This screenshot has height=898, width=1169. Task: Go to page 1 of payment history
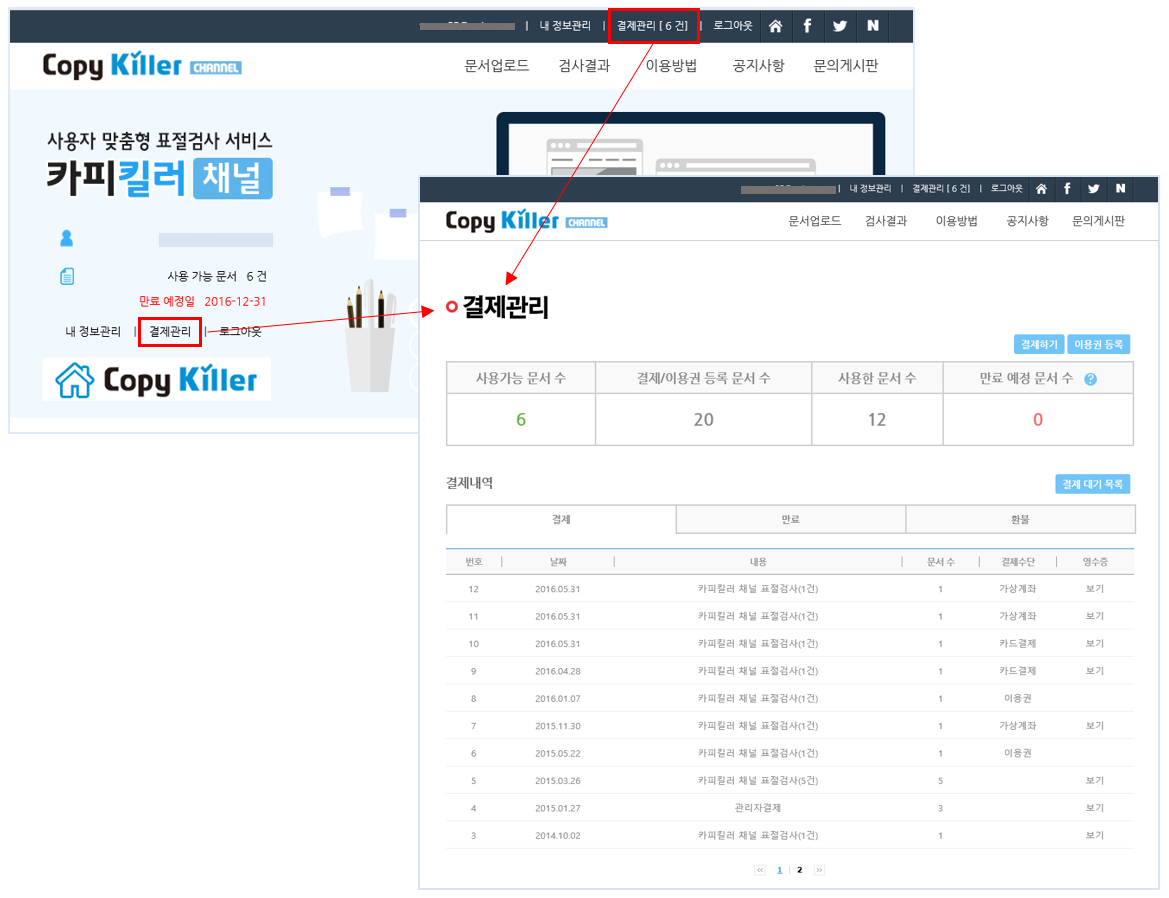tap(780, 870)
